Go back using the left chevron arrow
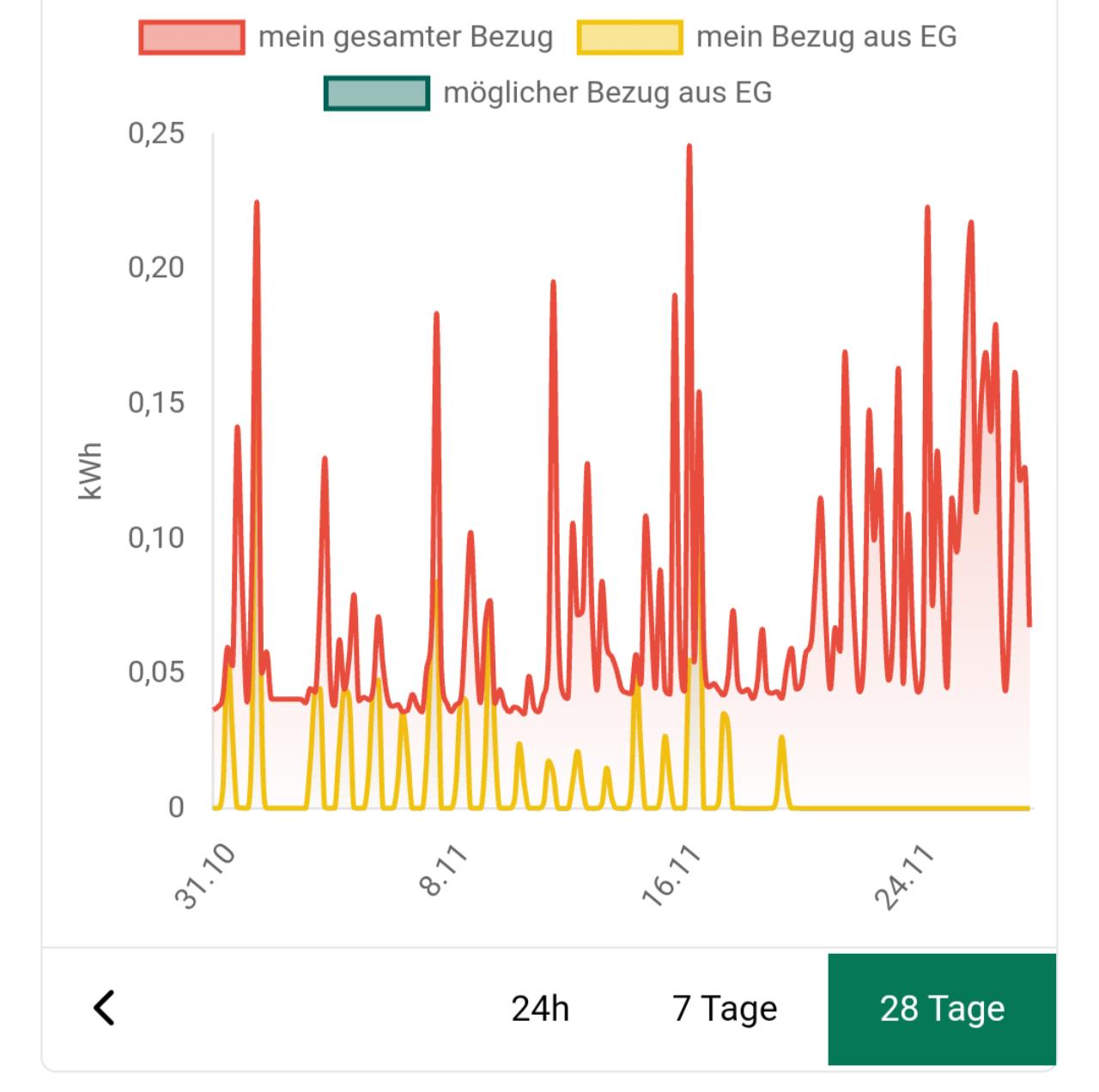Viewport: 1099px width, 1092px height. point(104,1008)
